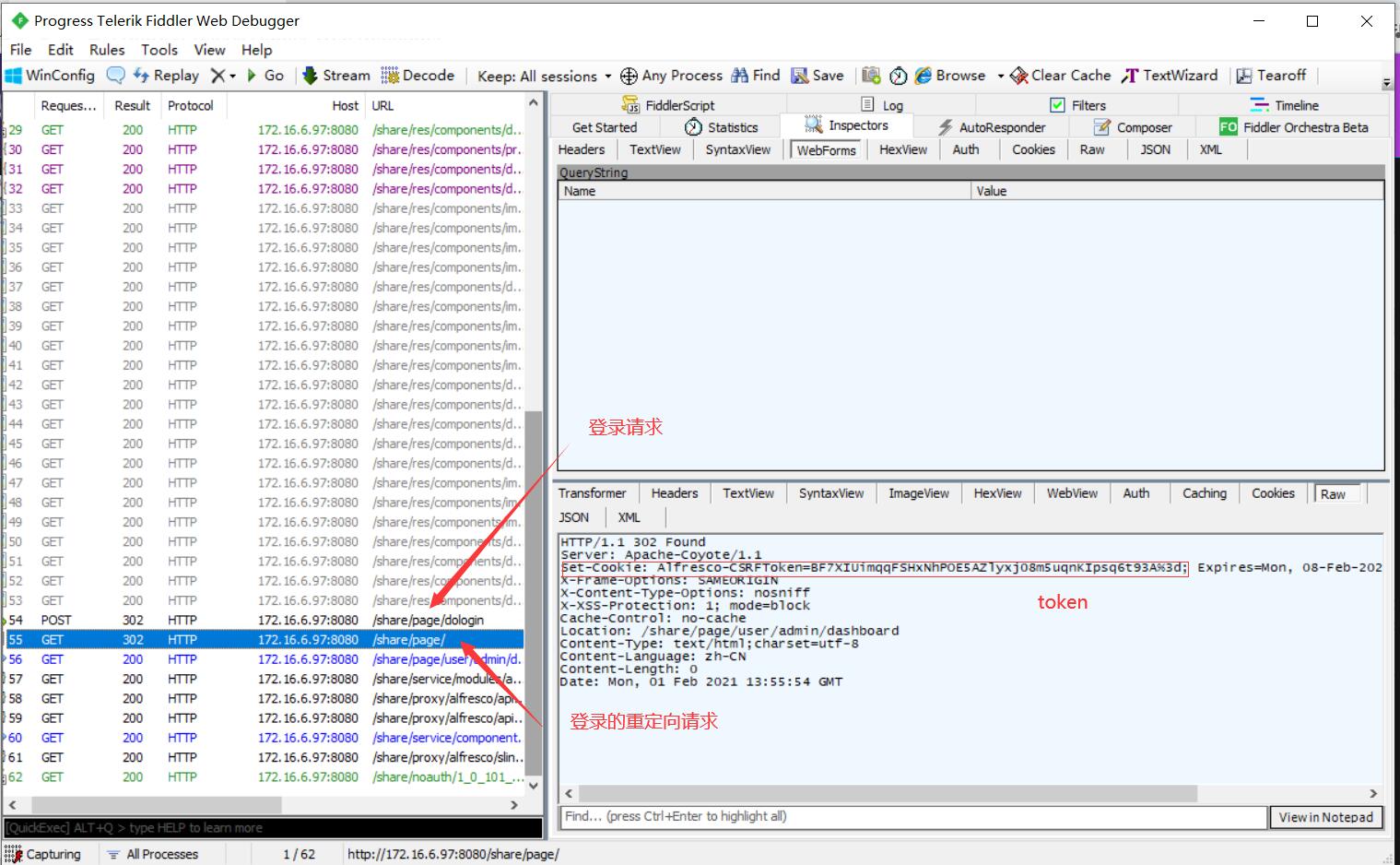Screen dimensions: 1400x865
Task: Select the response ImageView tab
Action: coord(919,493)
